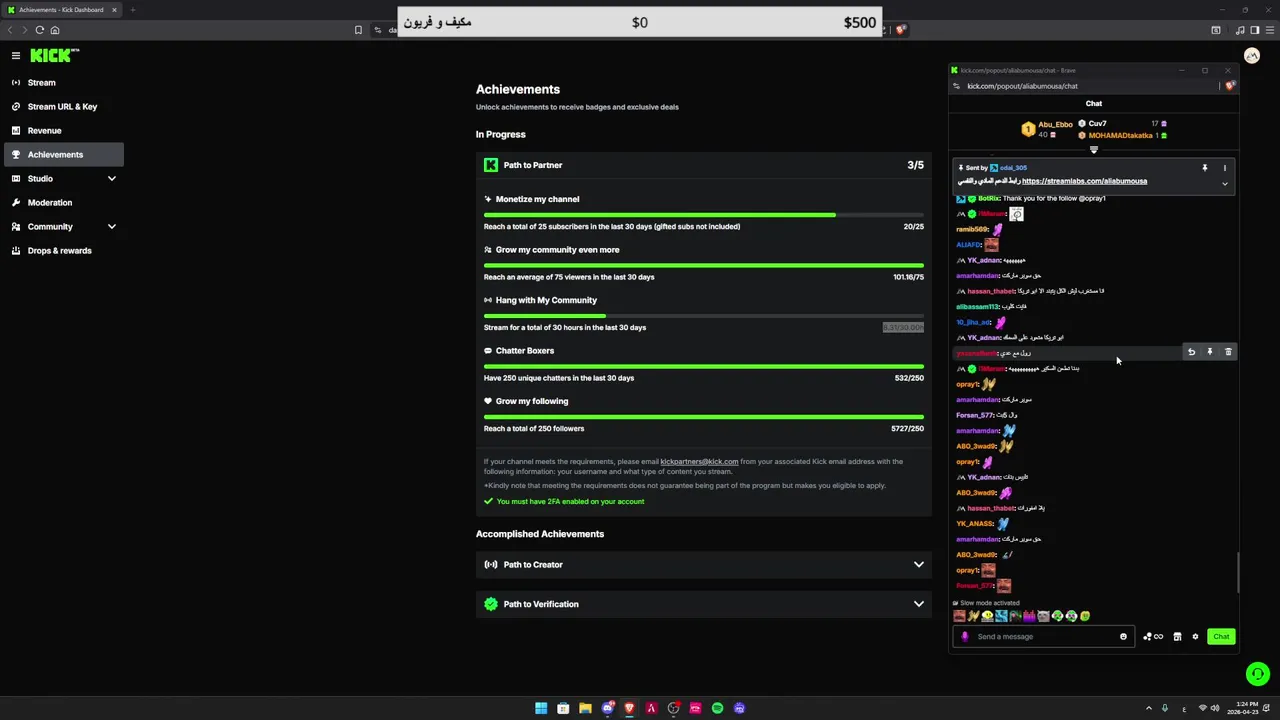Open the profile avatar in the dashboard header
The height and width of the screenshot is (720, 1280).
click(1252, 56)
